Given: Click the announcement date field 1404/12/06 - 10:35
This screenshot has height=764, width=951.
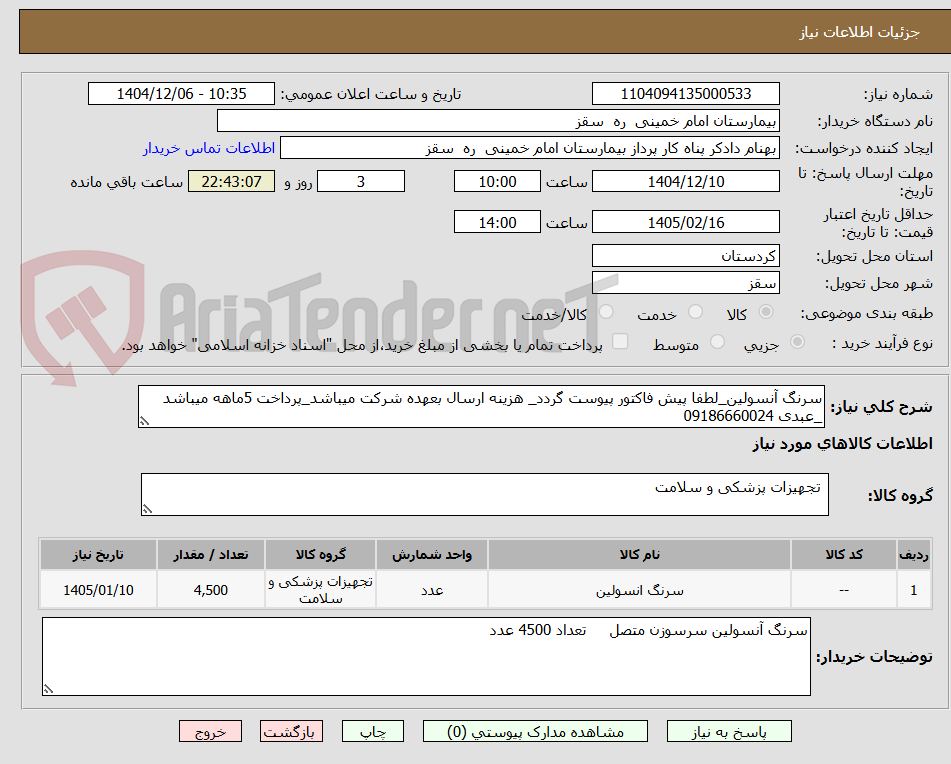Looking at the screenshot, I should click(x=181, y=94).
